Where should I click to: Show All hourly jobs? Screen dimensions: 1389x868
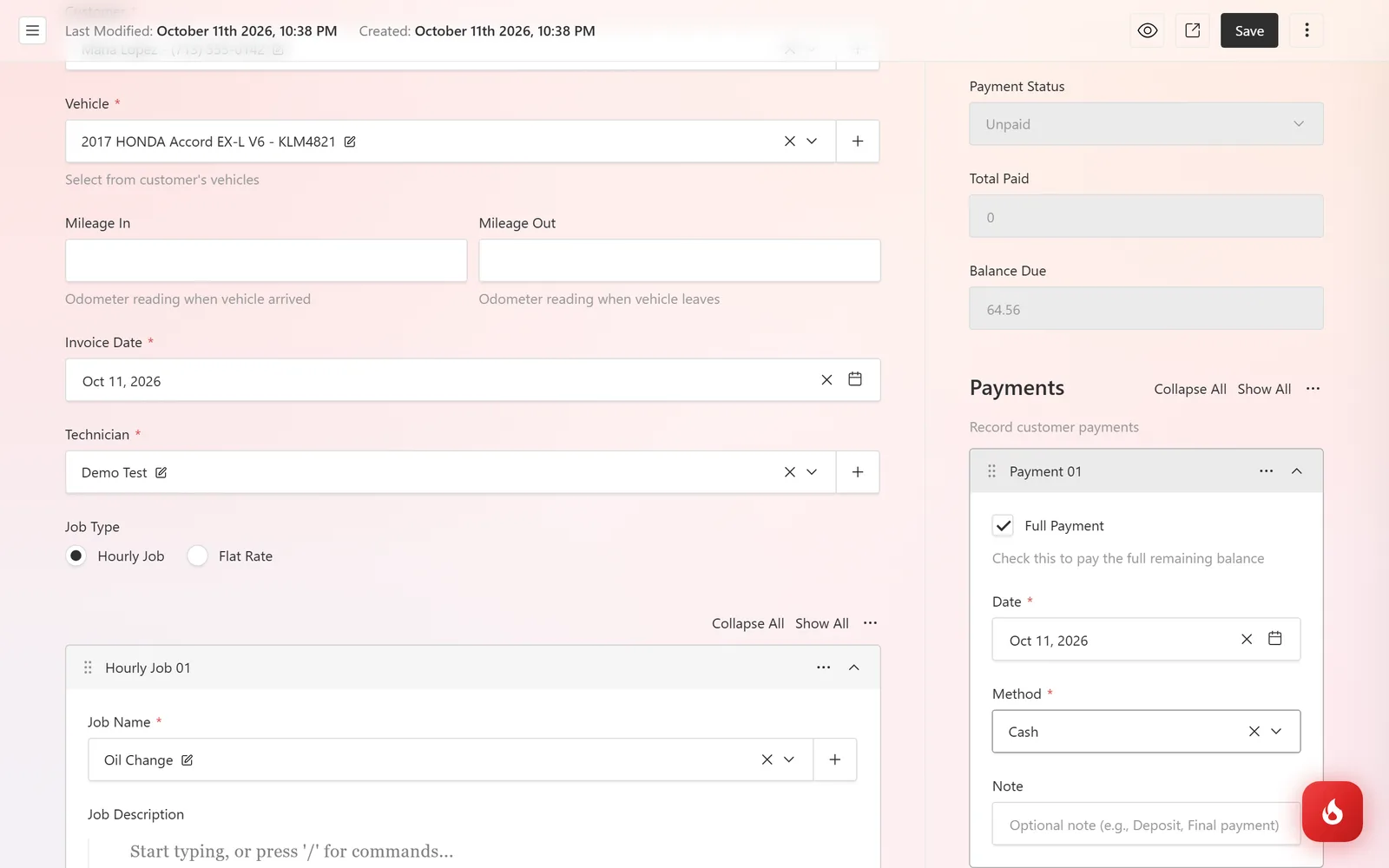point(822,623)
